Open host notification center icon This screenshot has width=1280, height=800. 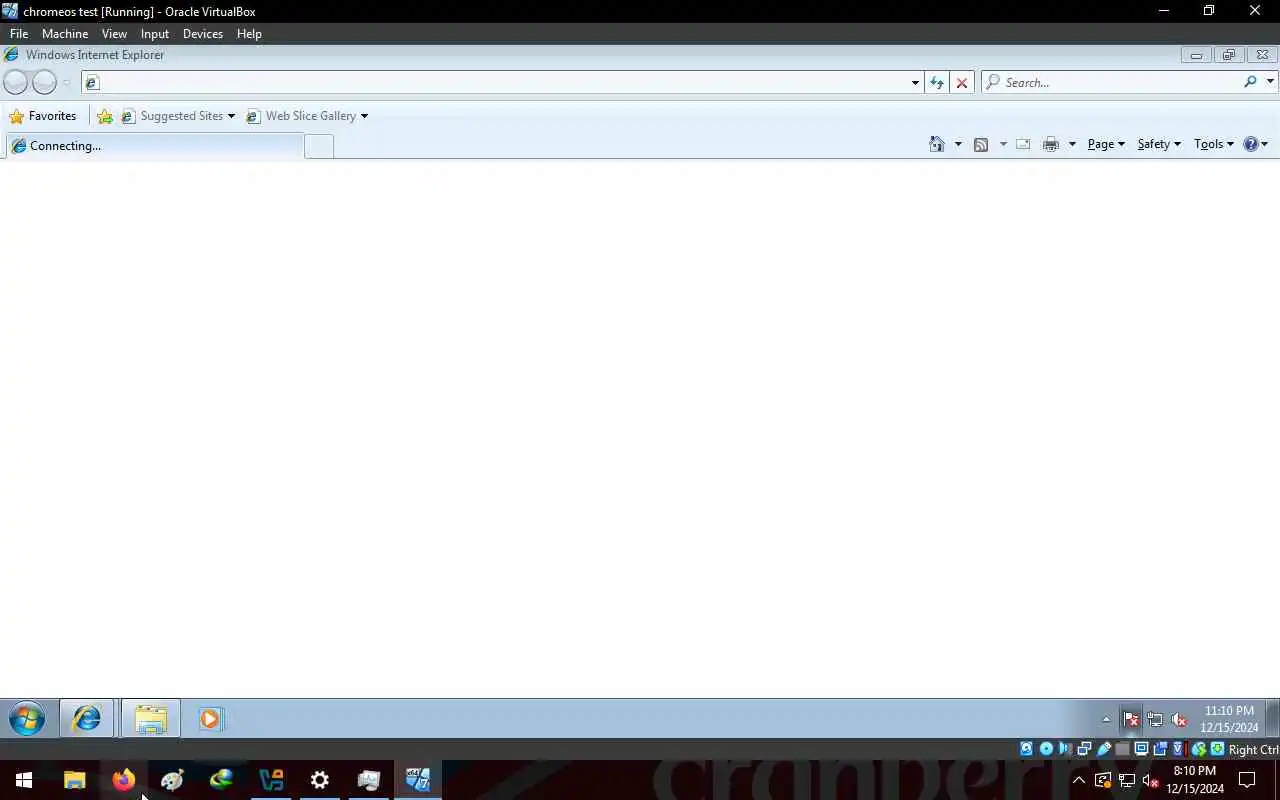[x=1247, y=780]
